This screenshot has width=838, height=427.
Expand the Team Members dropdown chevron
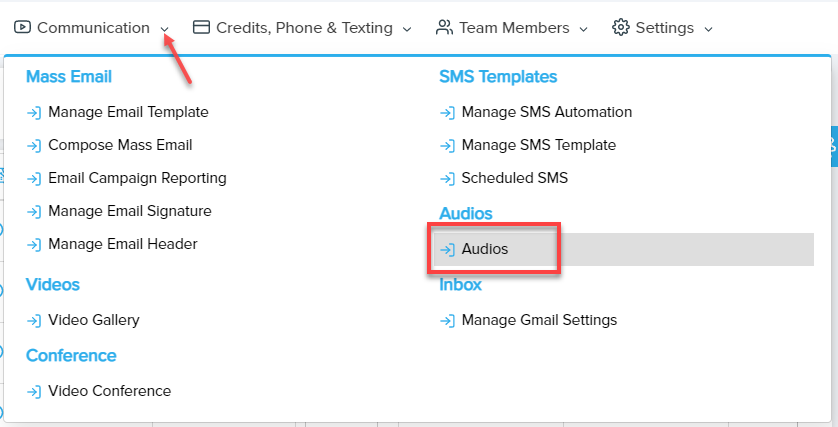tap(584, 30)
